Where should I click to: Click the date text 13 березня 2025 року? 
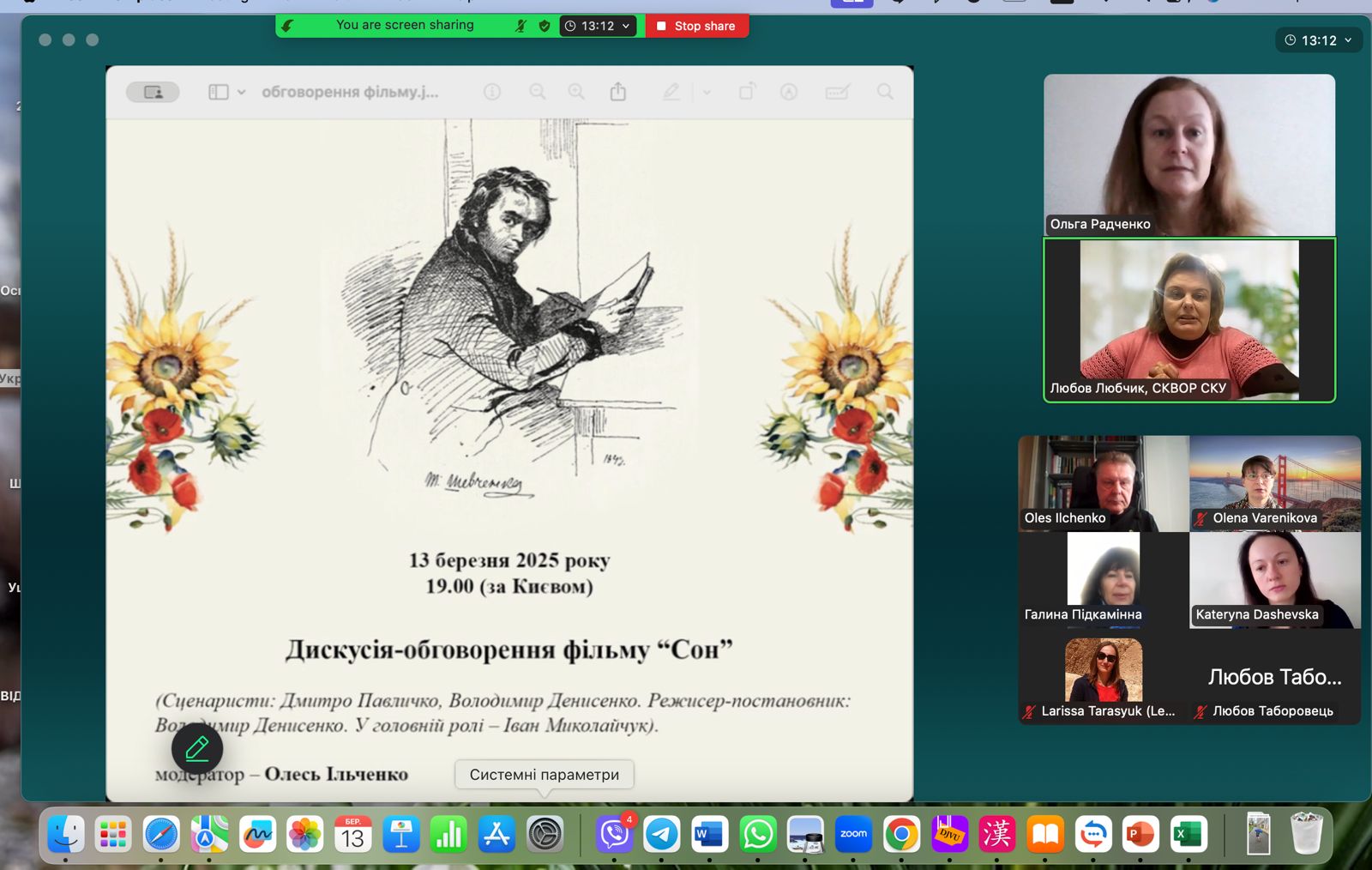509,560
